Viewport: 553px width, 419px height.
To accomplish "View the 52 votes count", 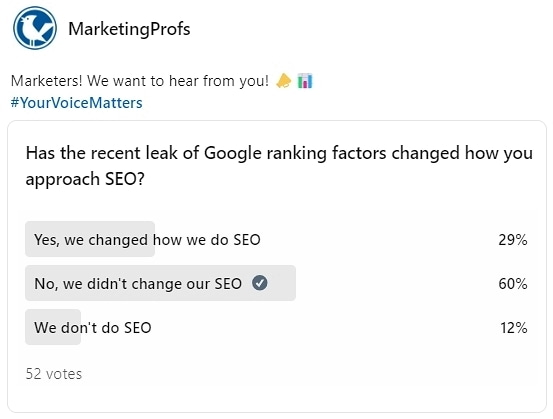I will [x=54, y=374].
